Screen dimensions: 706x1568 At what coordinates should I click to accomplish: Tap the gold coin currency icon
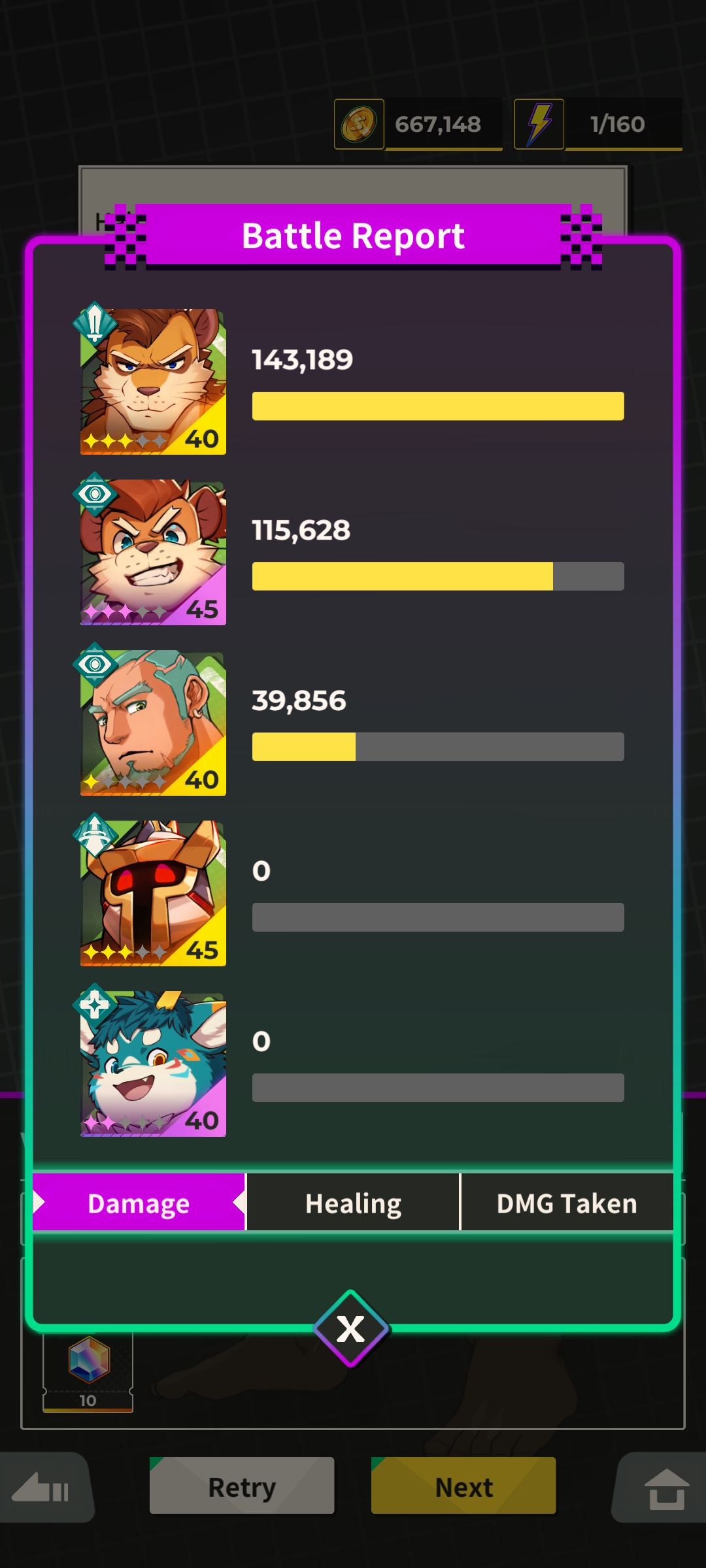(x=359, y=124)
